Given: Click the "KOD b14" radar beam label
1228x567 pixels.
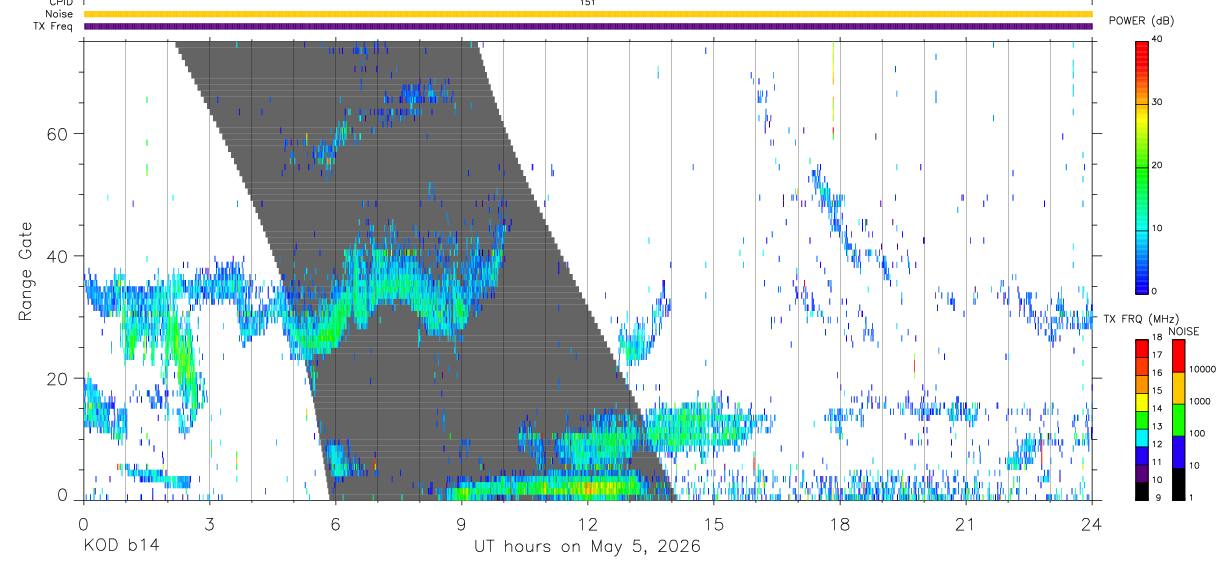Looking at the screenshot, I should coord(120,547).
